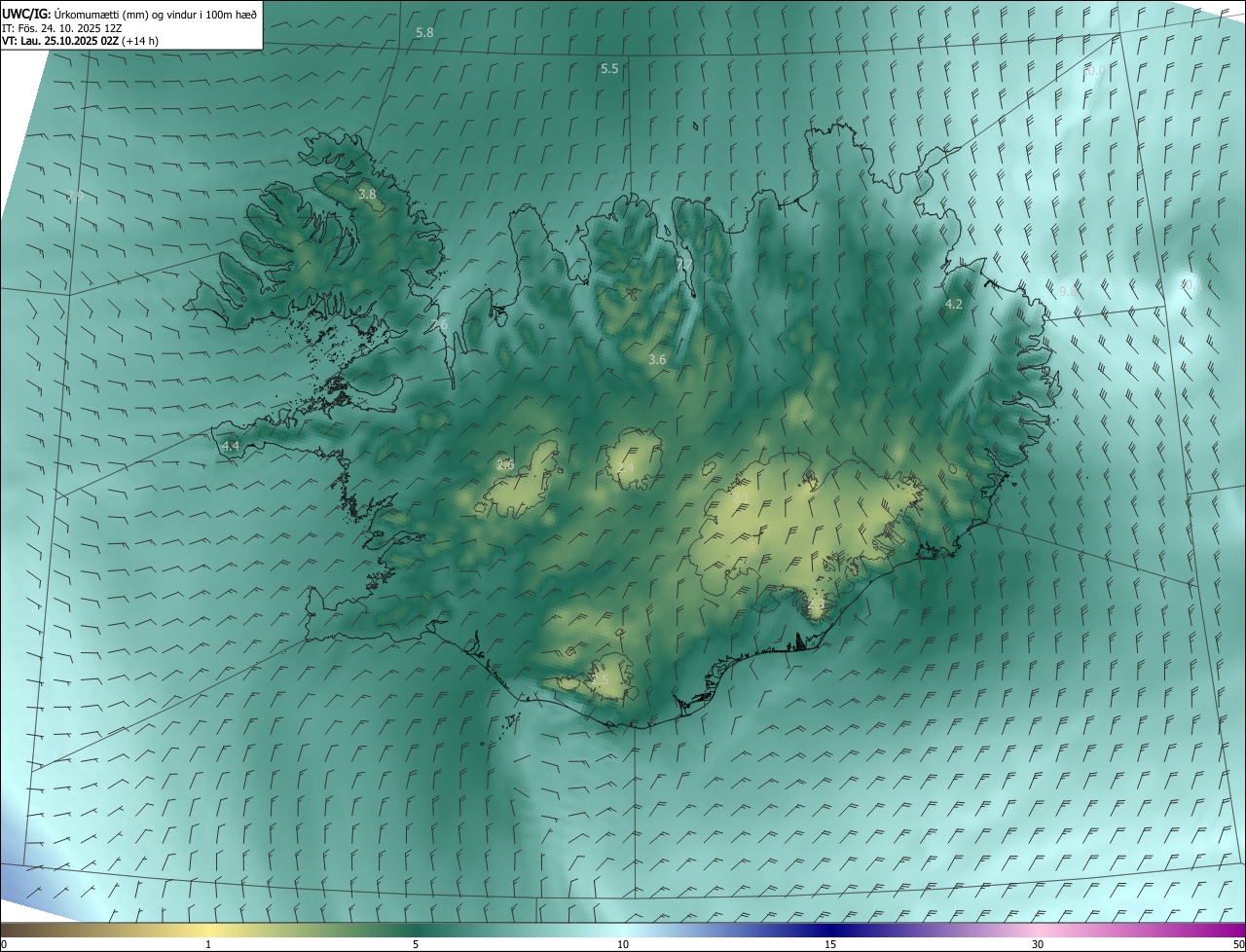Click the title text 'Úrkomumætti (mm) og vindur í 100m hæð'
1246x952 pixels.
point(157,14)
